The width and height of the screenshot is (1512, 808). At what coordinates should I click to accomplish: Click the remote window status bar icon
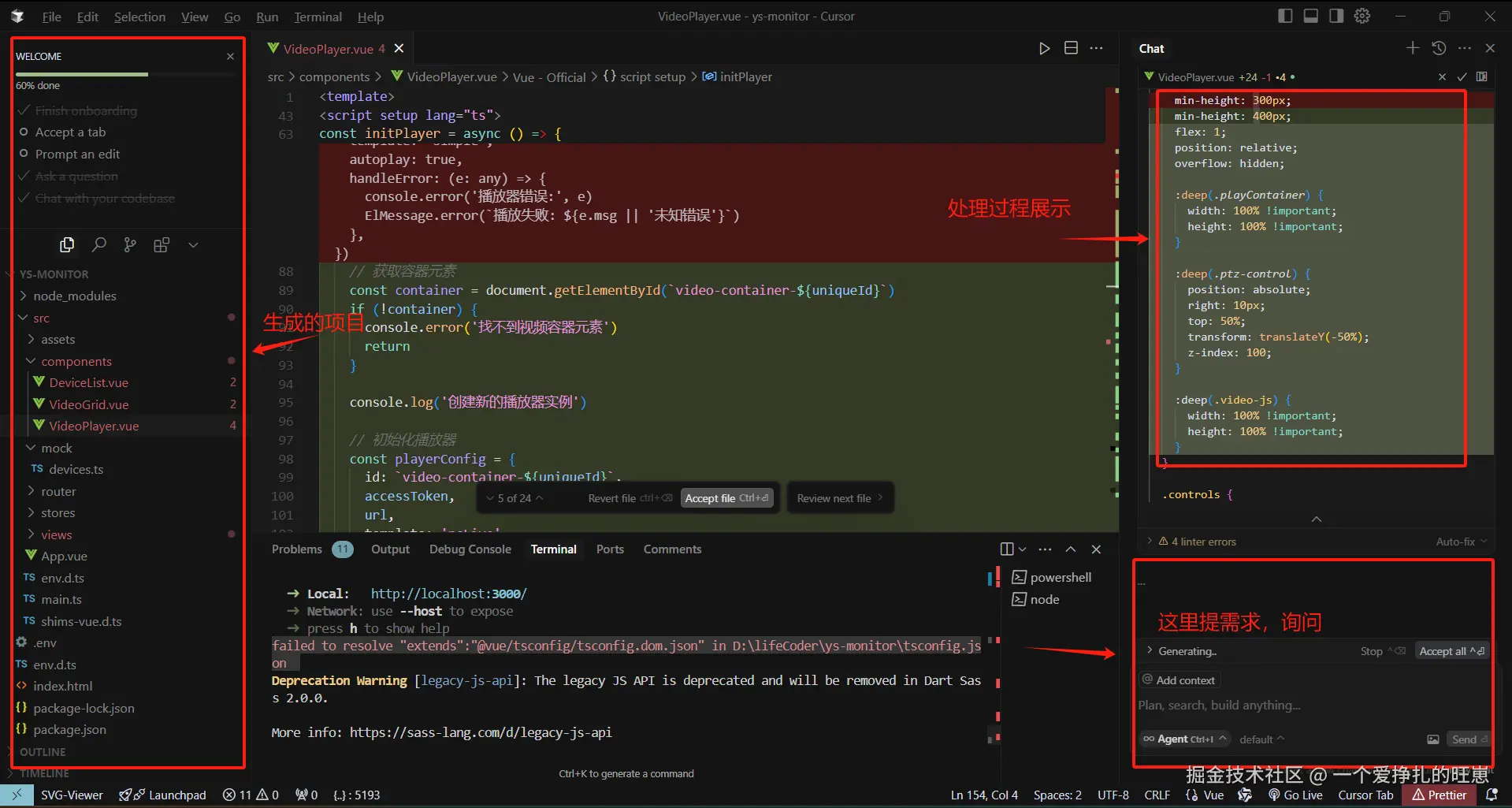pos(17,795)
